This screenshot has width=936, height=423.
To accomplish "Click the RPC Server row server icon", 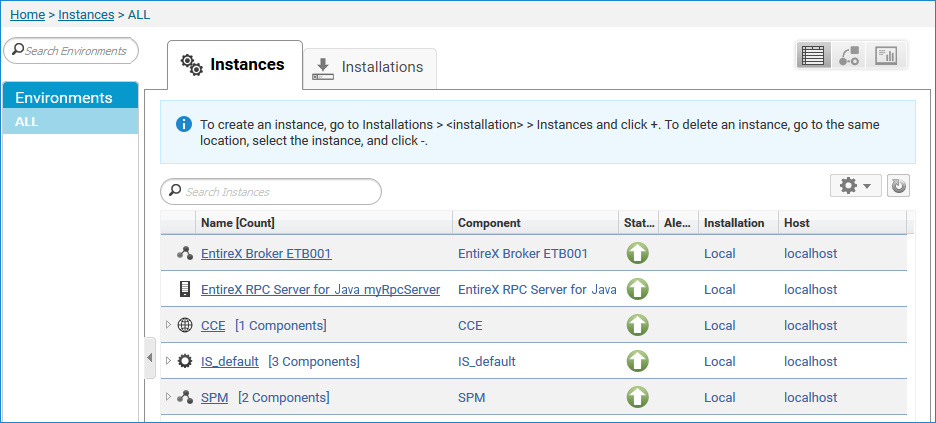I will coord(184,289).
